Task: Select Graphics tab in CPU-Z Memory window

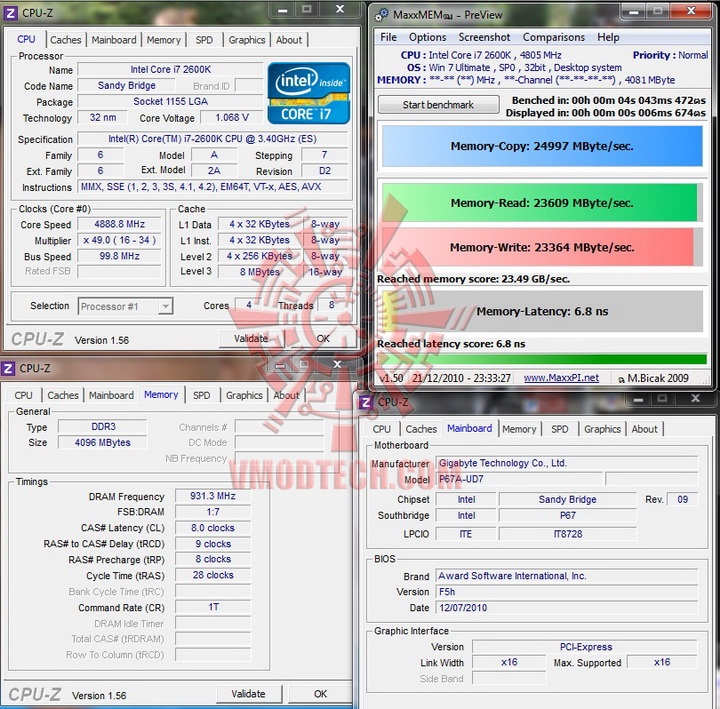Action: (x=244, y=395)
